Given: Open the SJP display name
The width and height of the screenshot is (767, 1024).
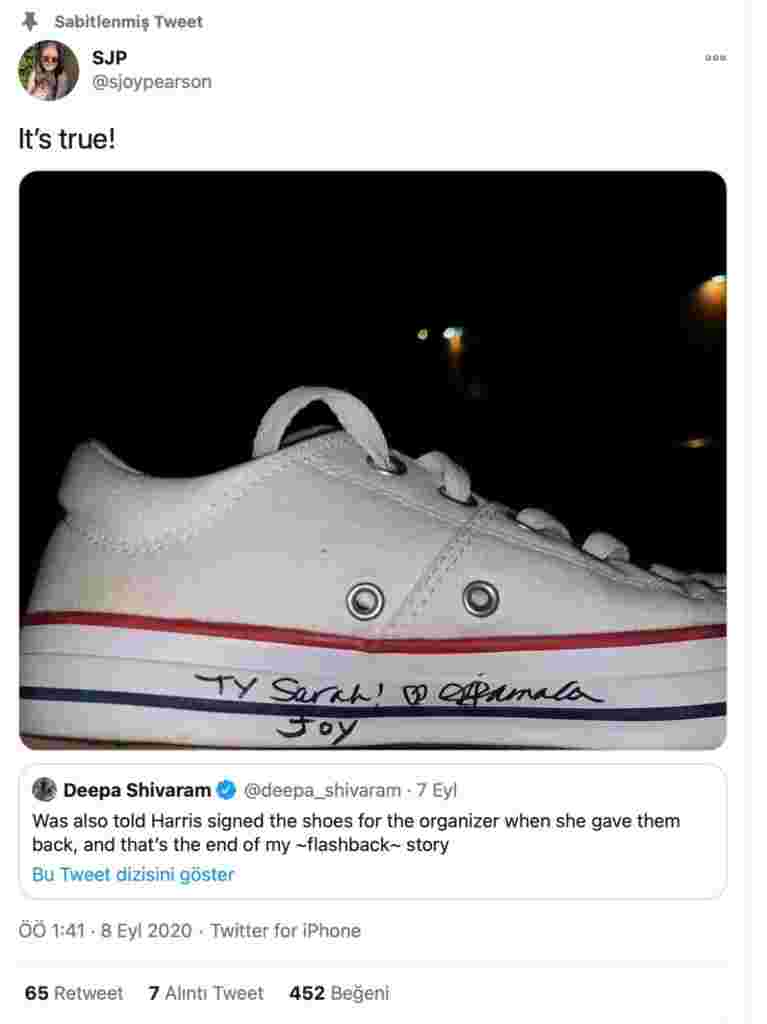Looking at the screenshot, I should (109, 57).
